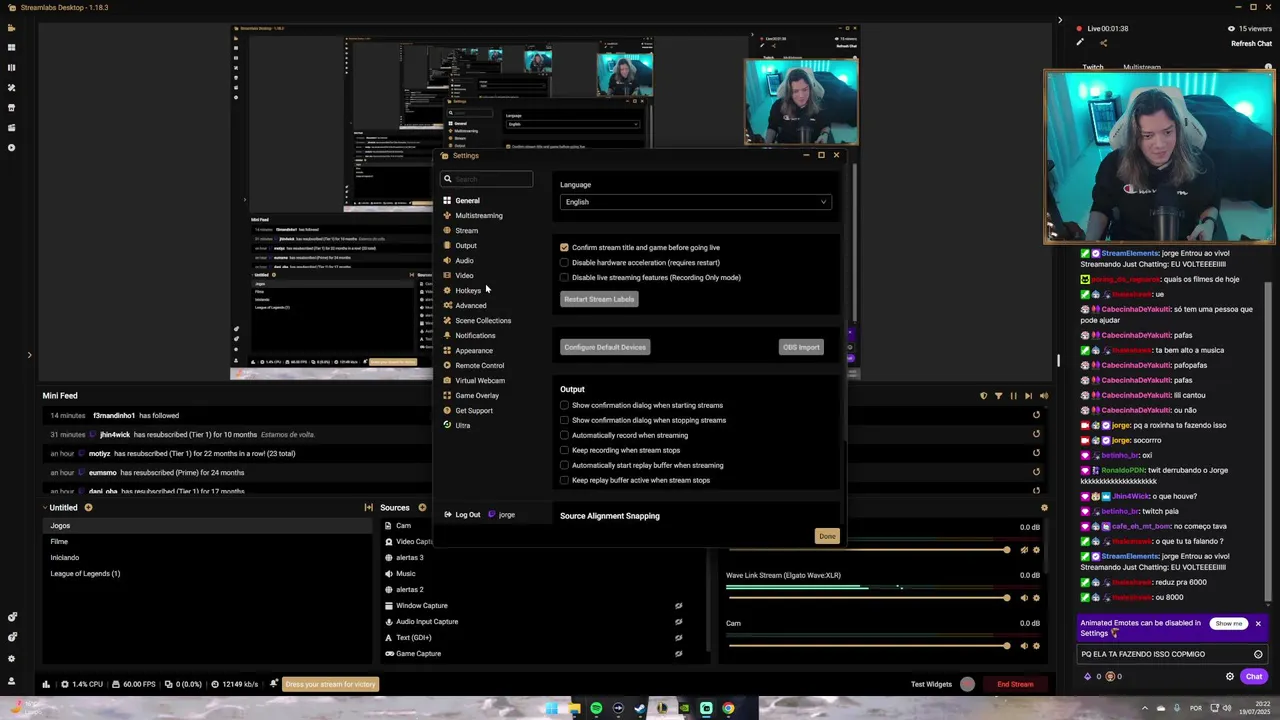Open chat settings gear near Chat button
This screenshot has width=1280, height=720.
coord(1230,676)
